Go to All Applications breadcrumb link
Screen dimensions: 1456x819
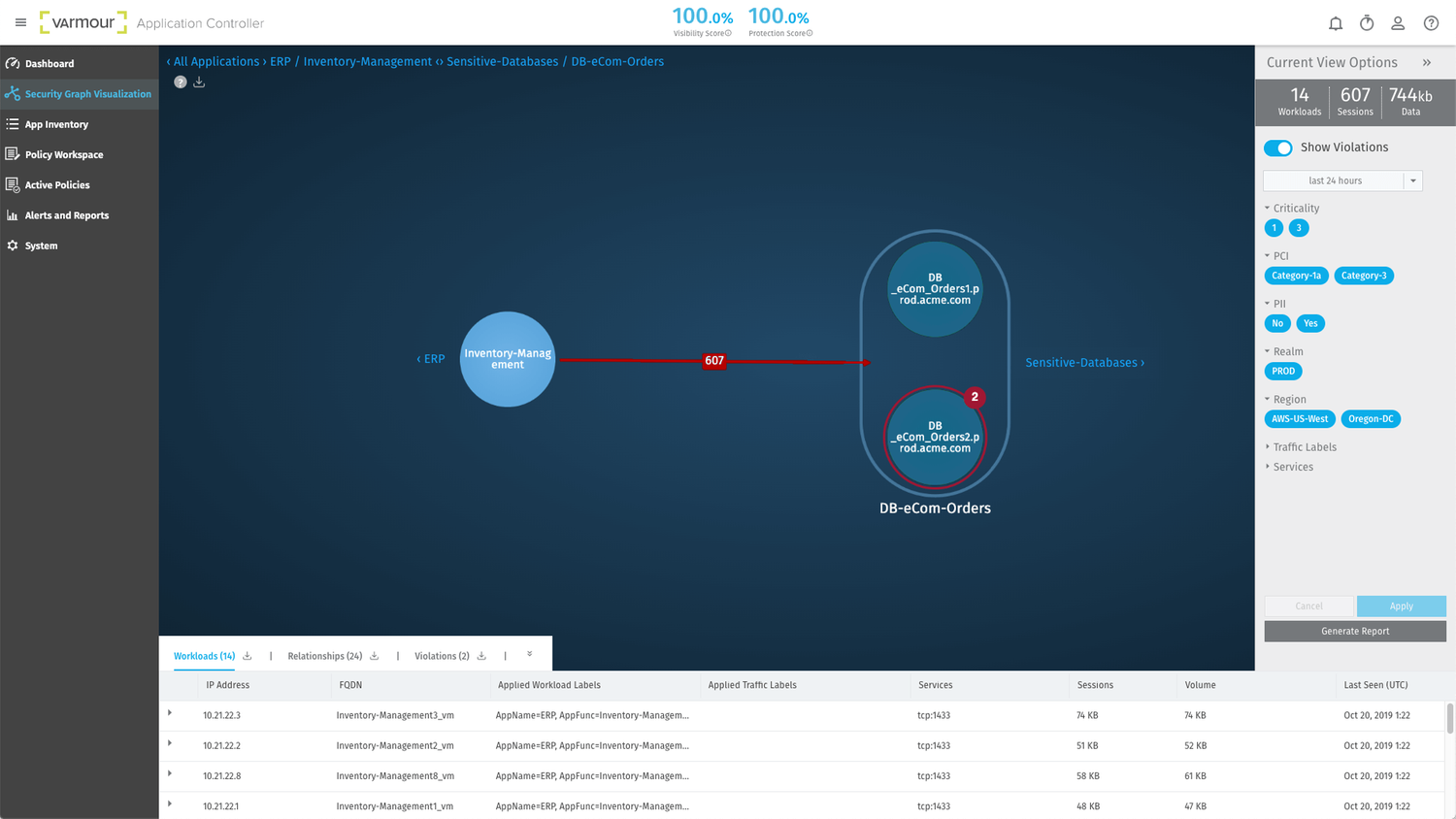(215, 61)
